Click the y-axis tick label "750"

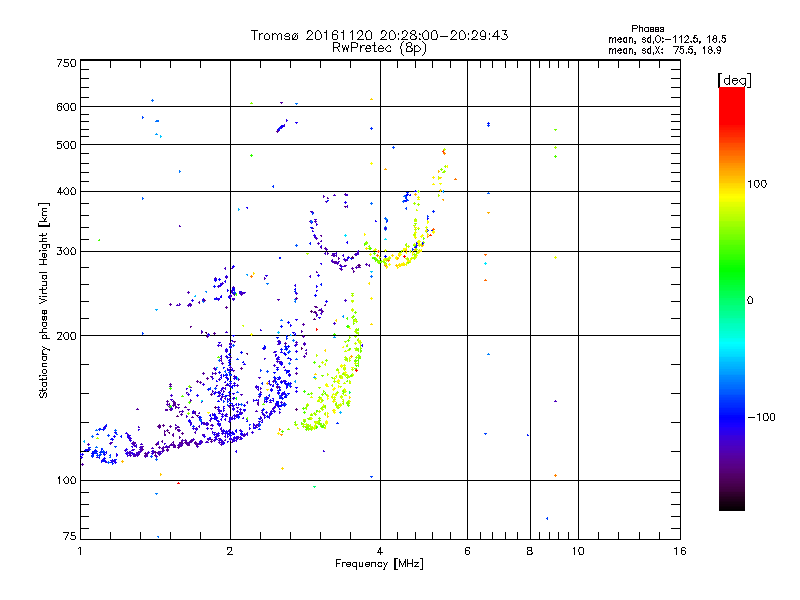66,63
